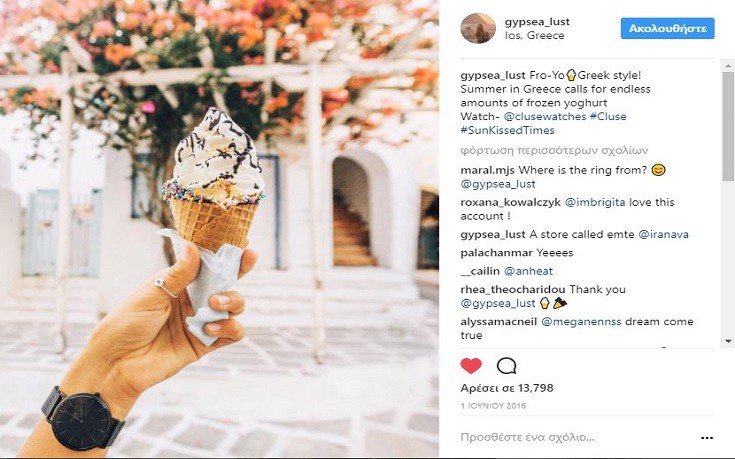Image resolution: width=735 pixels, height=459 pixels.
Task: Click the comments scrollbar thumb
Action: pyautogui.click(x=728, y=126)
